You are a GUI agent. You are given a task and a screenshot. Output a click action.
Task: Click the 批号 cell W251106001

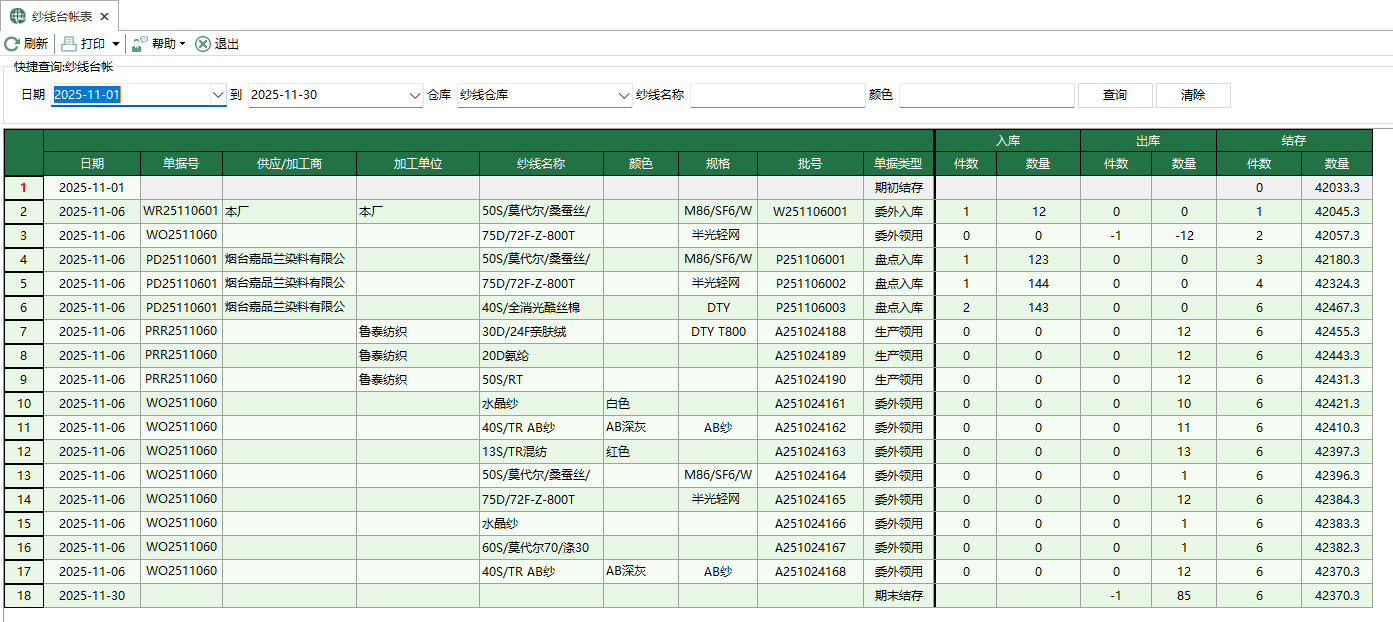click(x=809, y=212)
